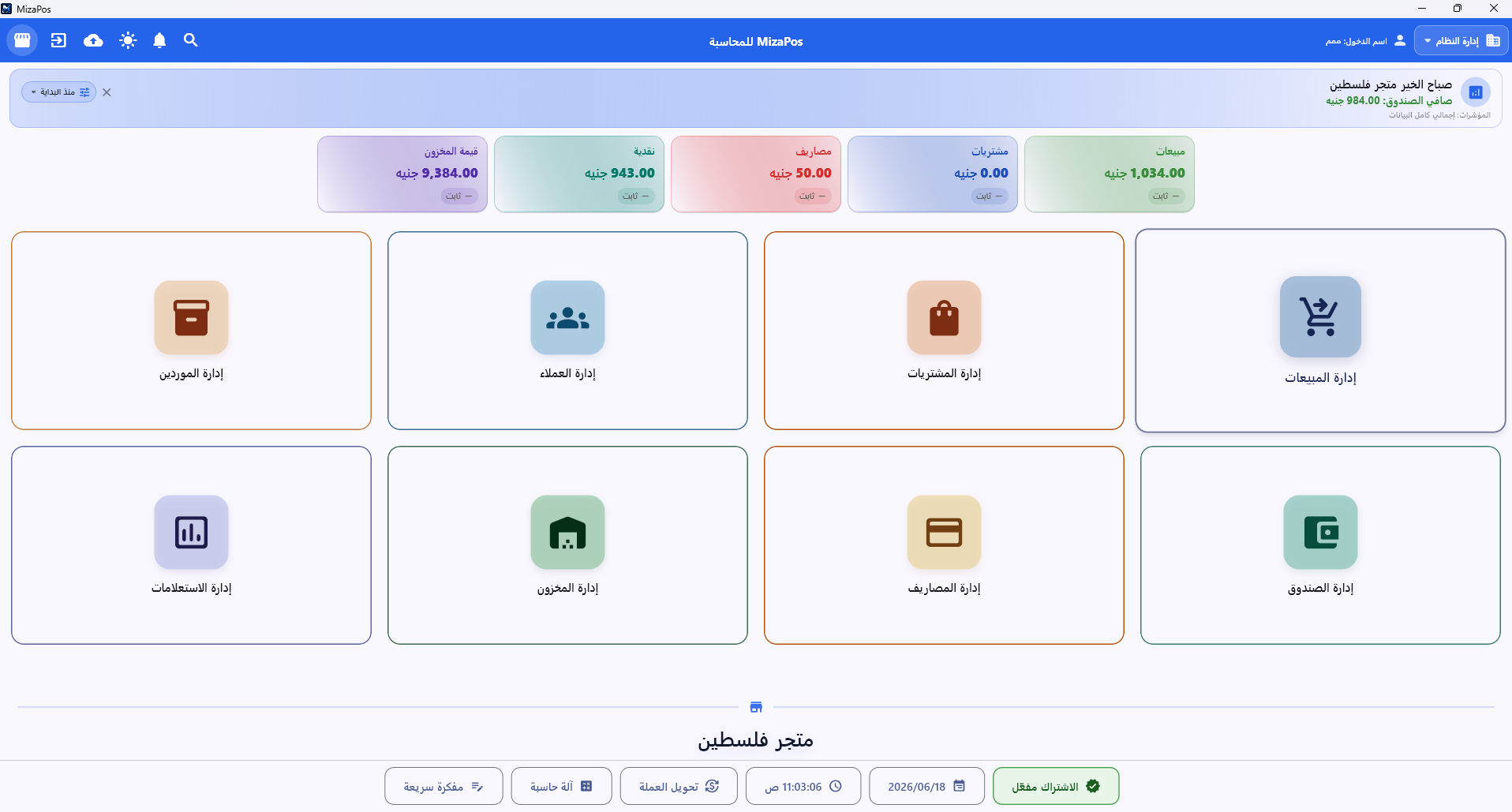The width and height of the screenshot is (1512, 812).
Task: Open the chart icon إدارة الاستعلامات
Action: (x=191, y=532)
